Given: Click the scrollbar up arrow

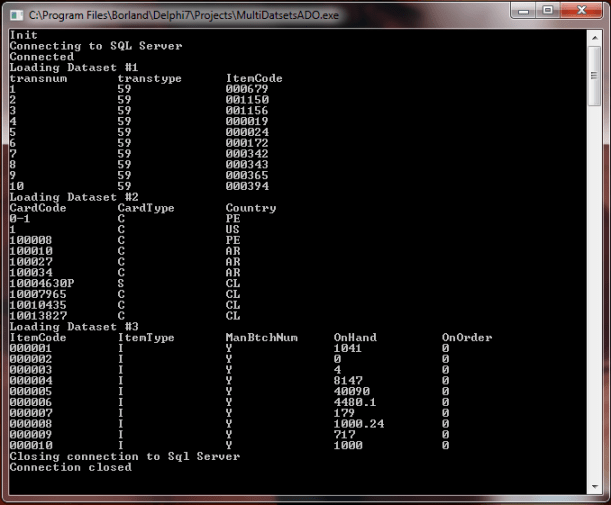Looking at the screenshot, I should coord(595,38).
